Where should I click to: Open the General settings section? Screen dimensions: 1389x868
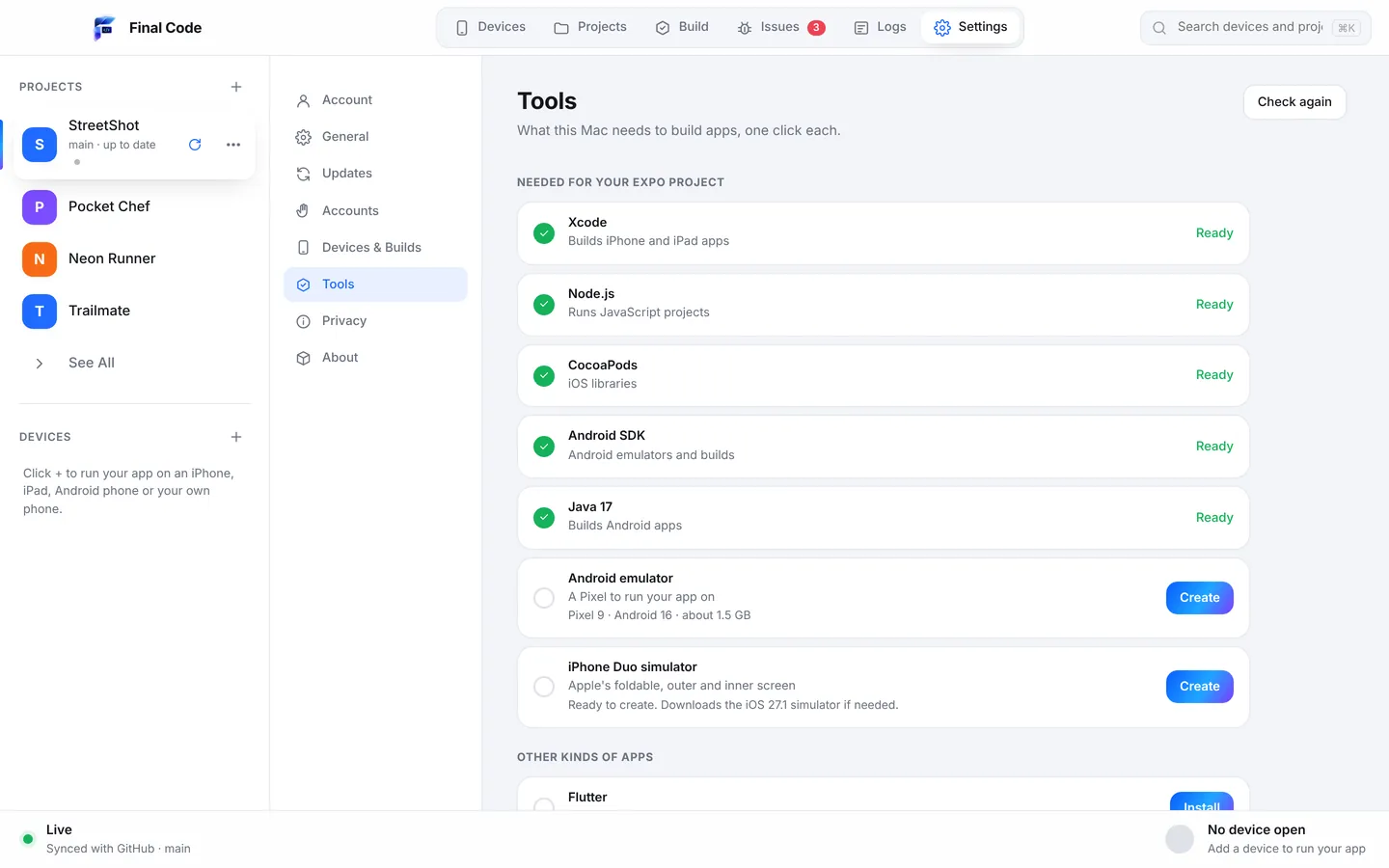point(375,137)
